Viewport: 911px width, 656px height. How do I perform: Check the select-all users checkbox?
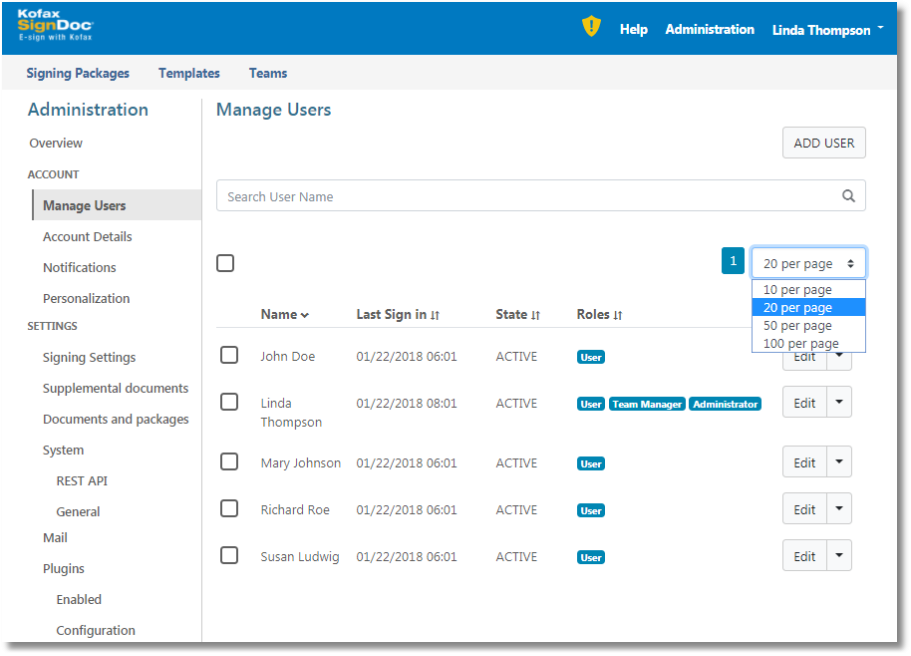coord(226,263)
